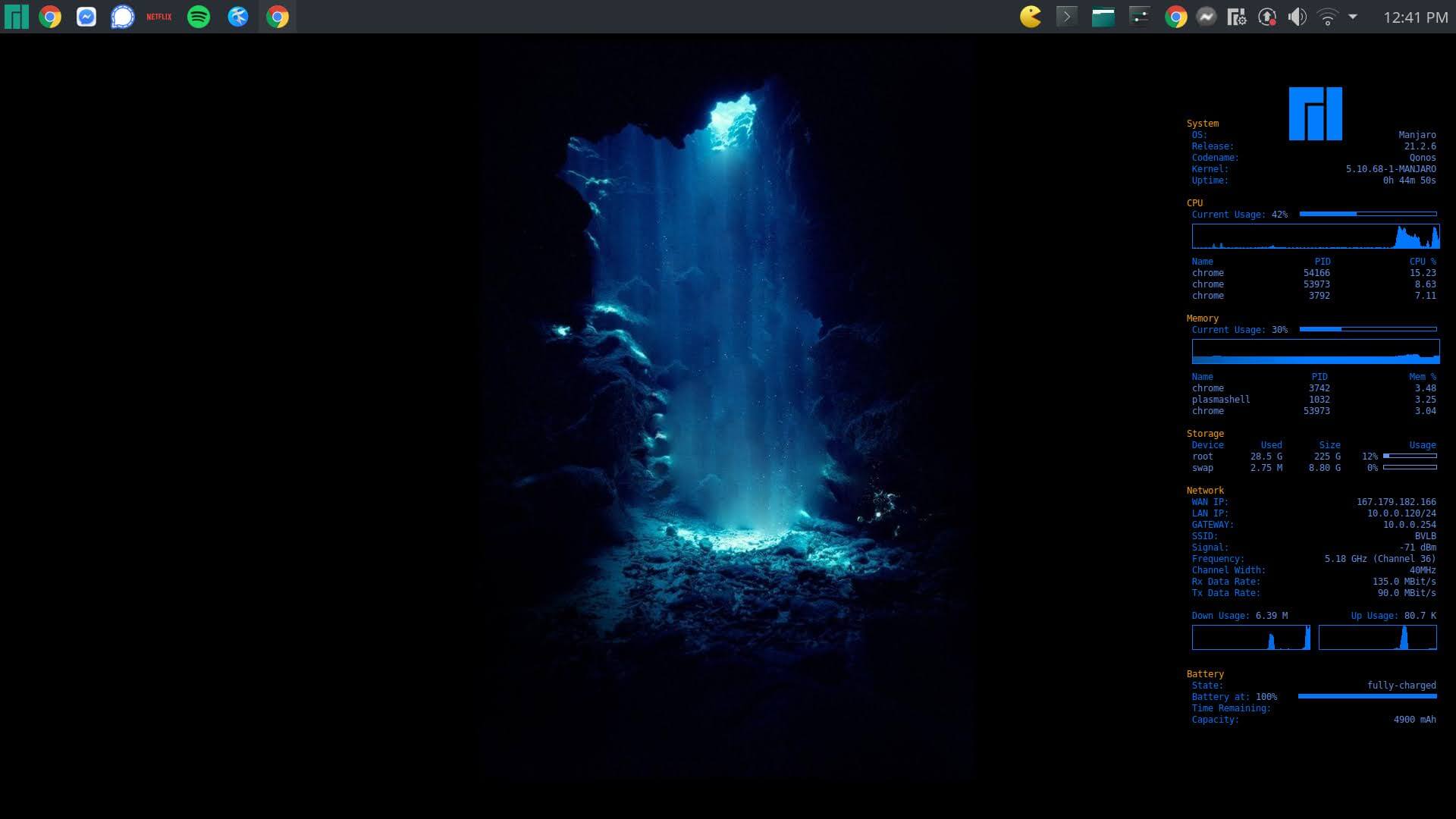The width and height of the screenshot is (1456, 819).
Task: Click the Pac-Man icon in the panel
Action: click(x=1031, y=17)
